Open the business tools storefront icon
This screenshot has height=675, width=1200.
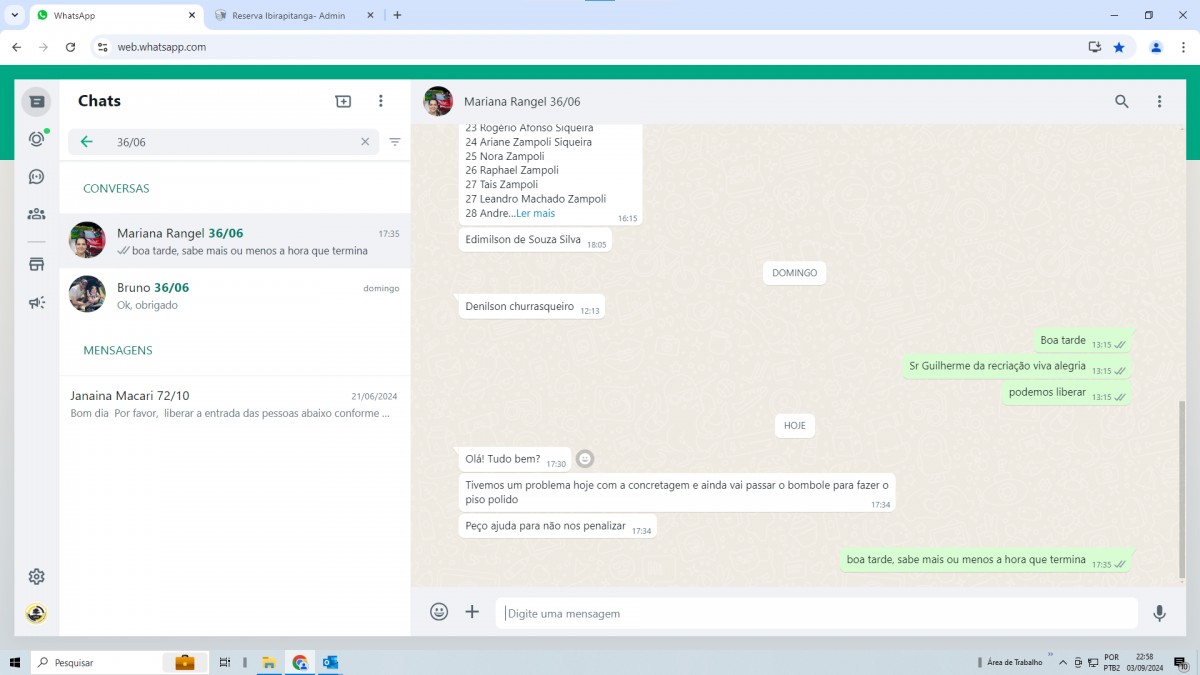[x=37, y=265]
